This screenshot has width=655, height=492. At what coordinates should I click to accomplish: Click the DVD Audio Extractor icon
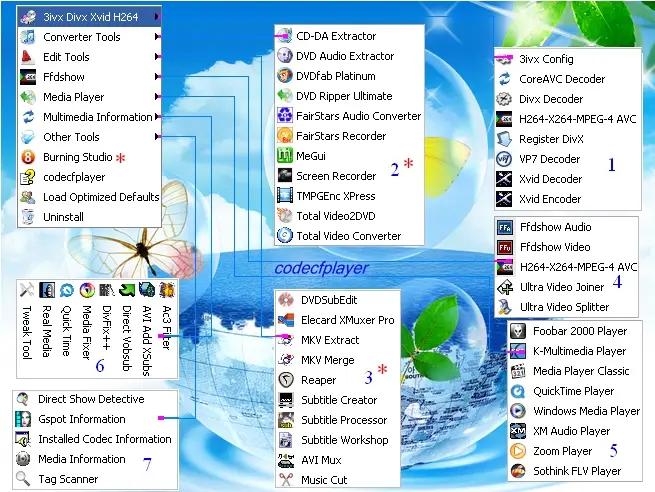point(285,56)
